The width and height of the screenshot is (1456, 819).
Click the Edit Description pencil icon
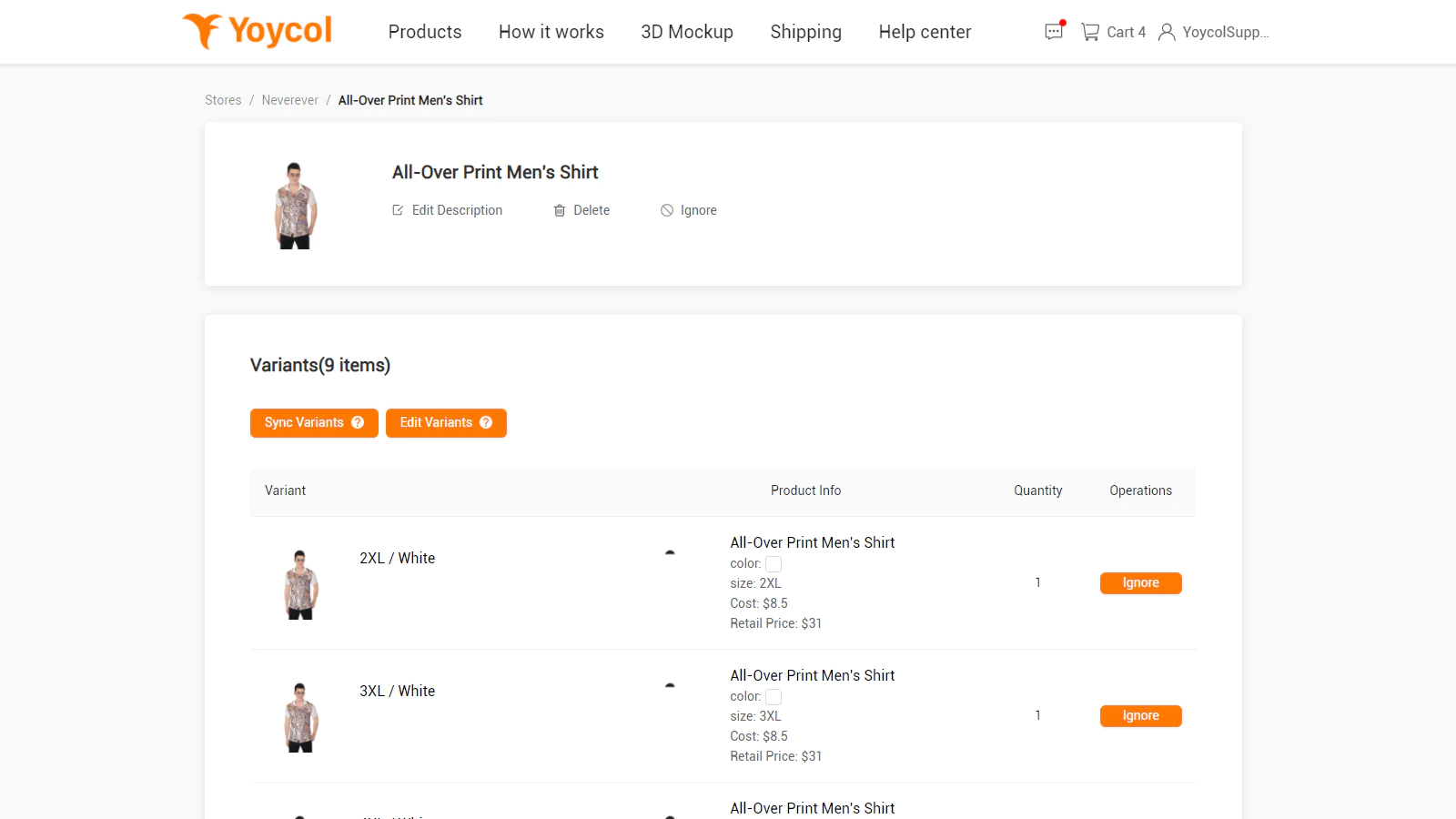398,210
